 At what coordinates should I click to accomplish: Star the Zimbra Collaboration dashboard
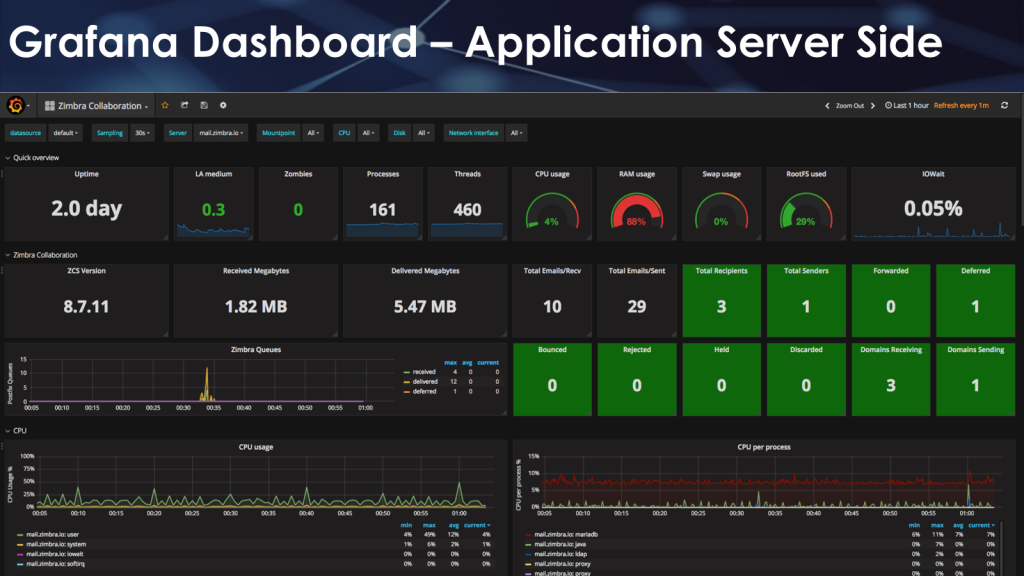(x=165, y=105)
